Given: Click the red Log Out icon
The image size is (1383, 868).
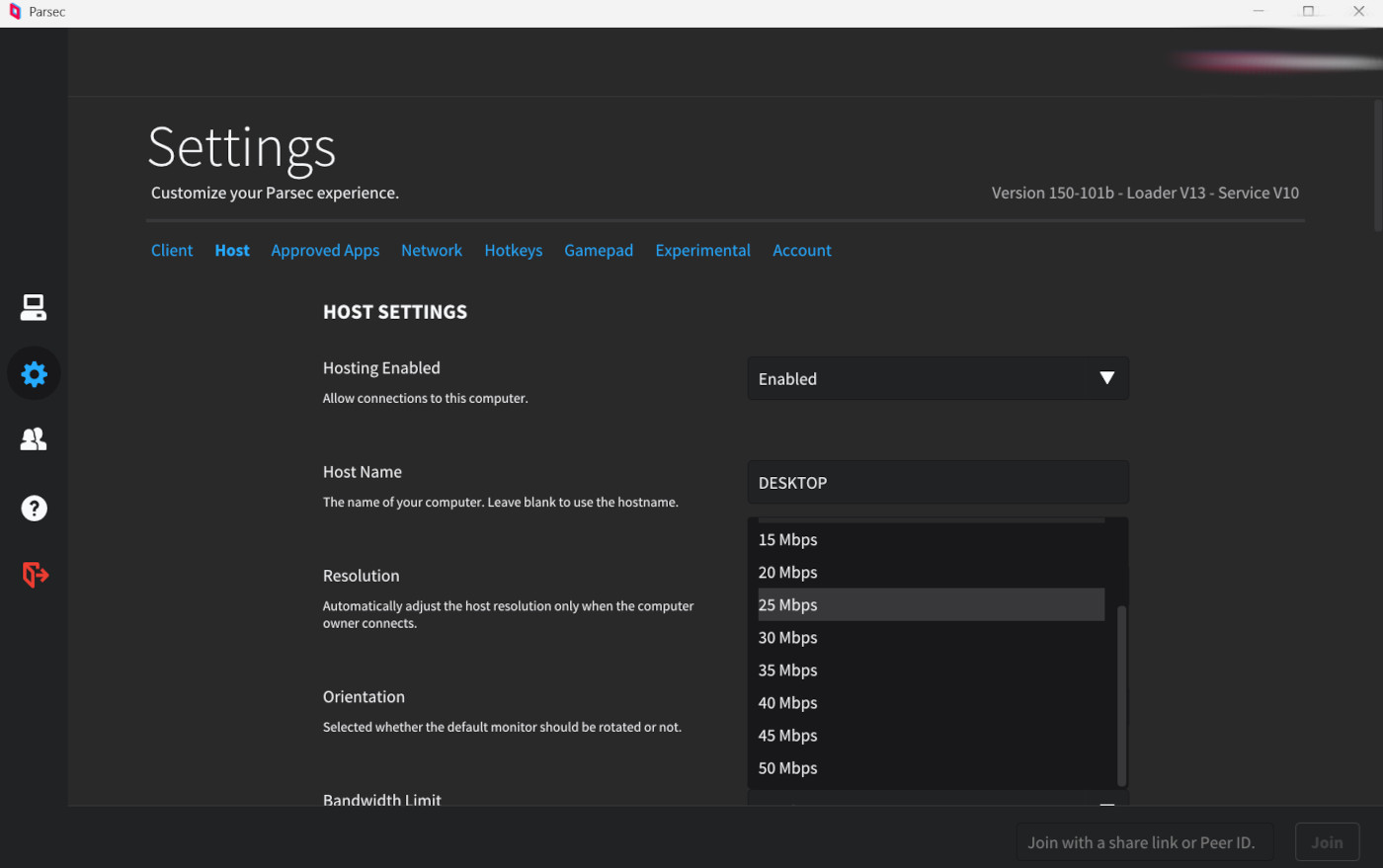Looking at the screenshot, I should click(35, 575).
